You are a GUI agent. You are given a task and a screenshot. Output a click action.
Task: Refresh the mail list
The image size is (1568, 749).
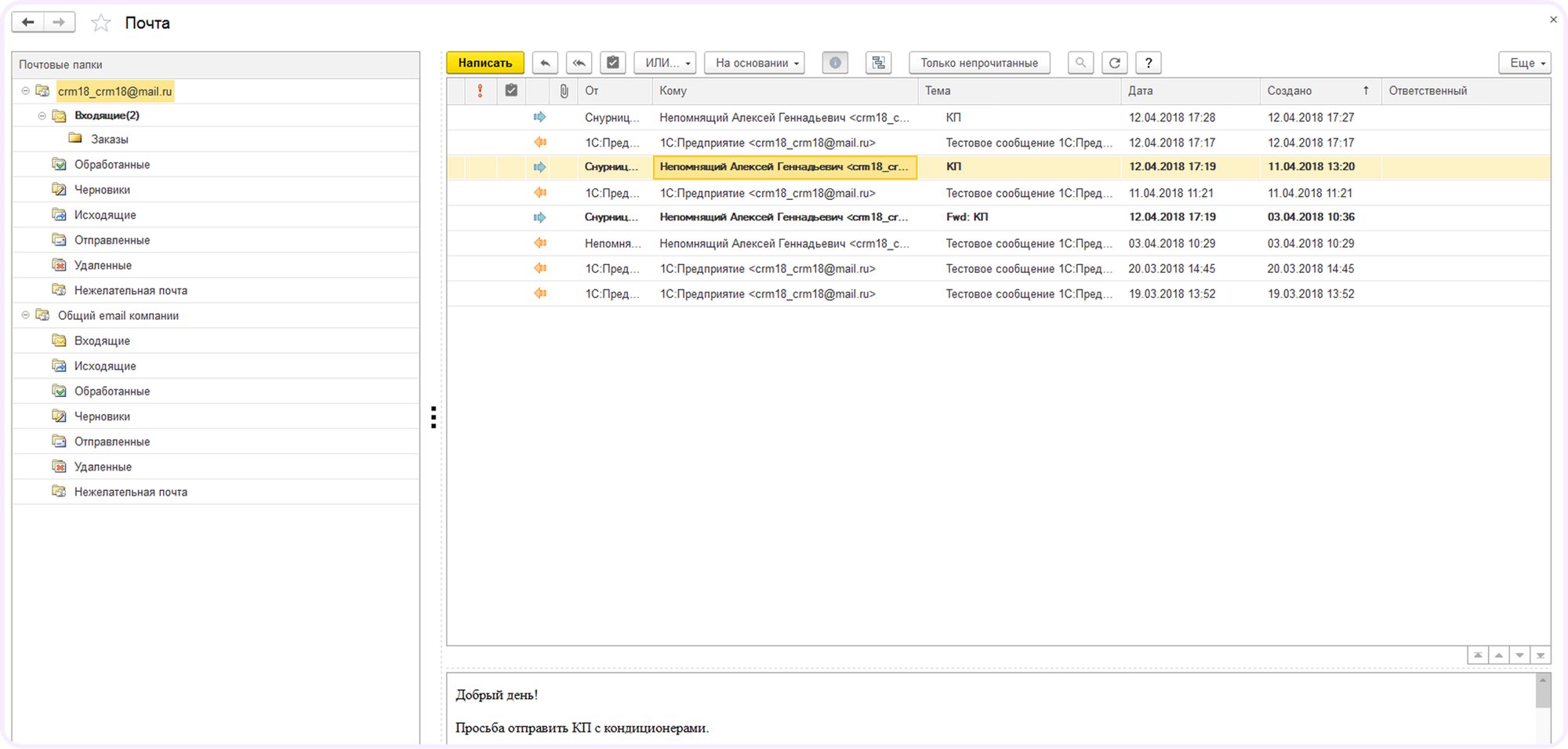point(1114,63)
